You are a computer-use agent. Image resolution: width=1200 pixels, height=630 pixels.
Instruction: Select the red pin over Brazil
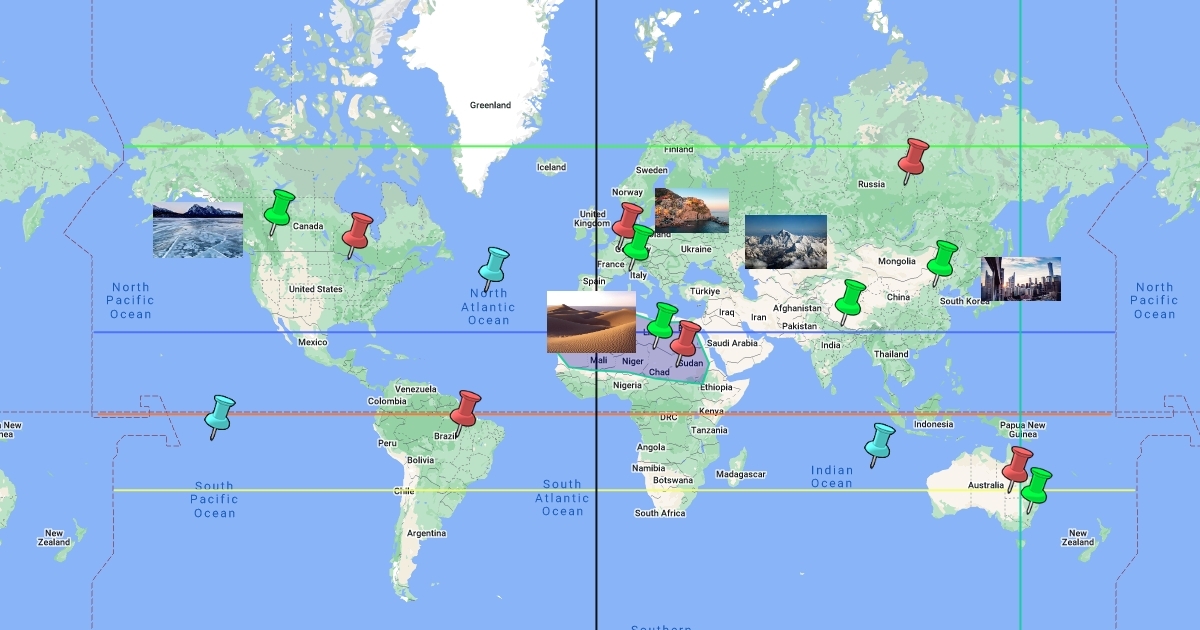(466, 408)
